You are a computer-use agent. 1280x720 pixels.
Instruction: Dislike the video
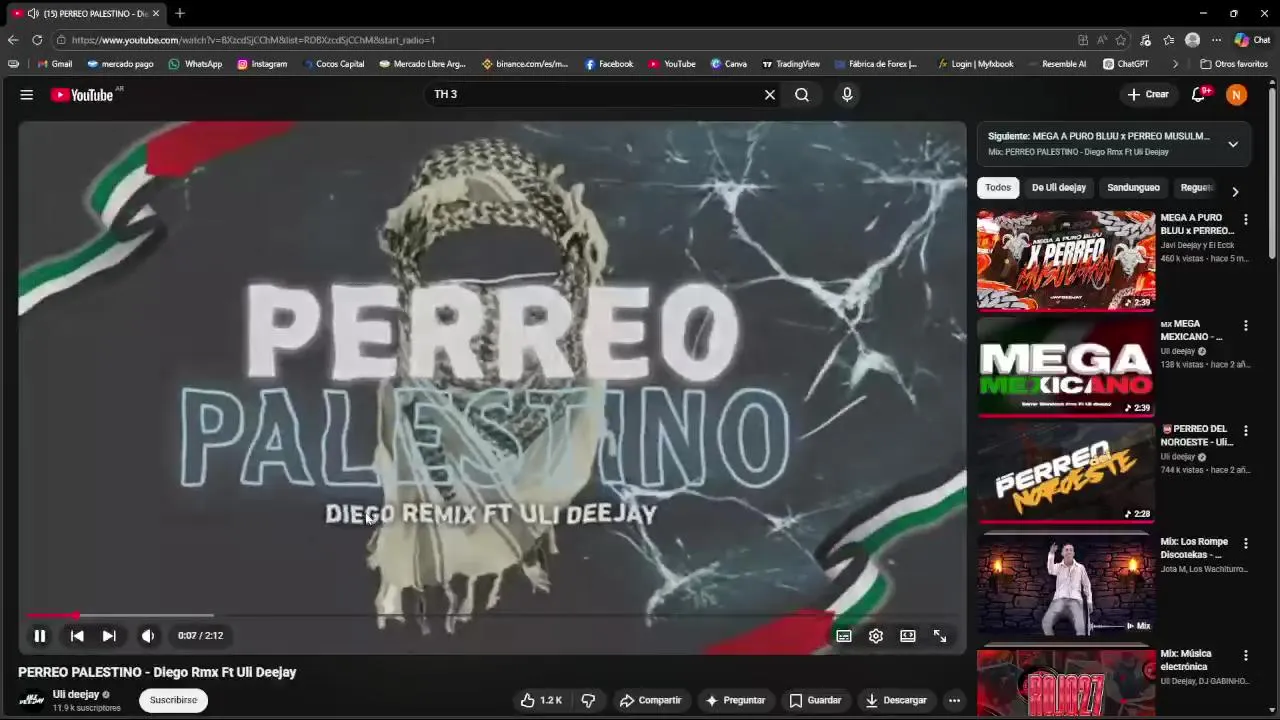tap(588, 700)
